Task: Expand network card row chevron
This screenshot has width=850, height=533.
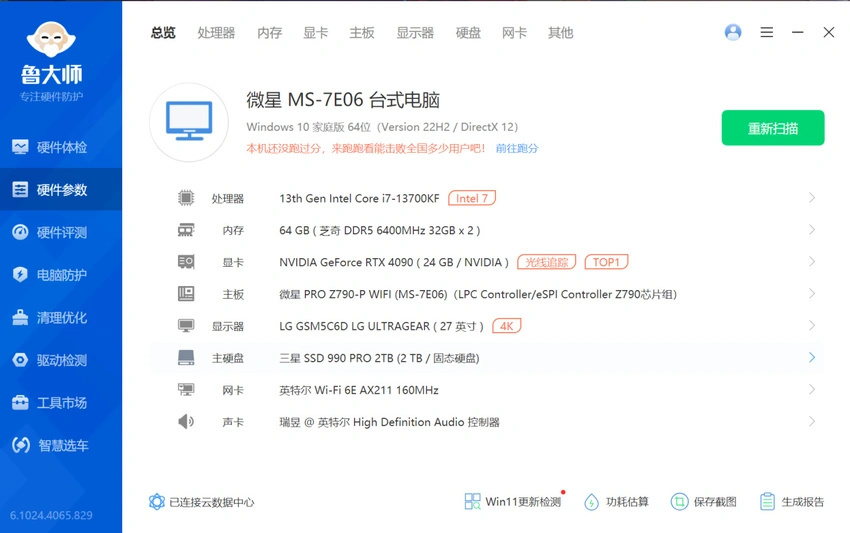Action: click(x=812, y=389)
